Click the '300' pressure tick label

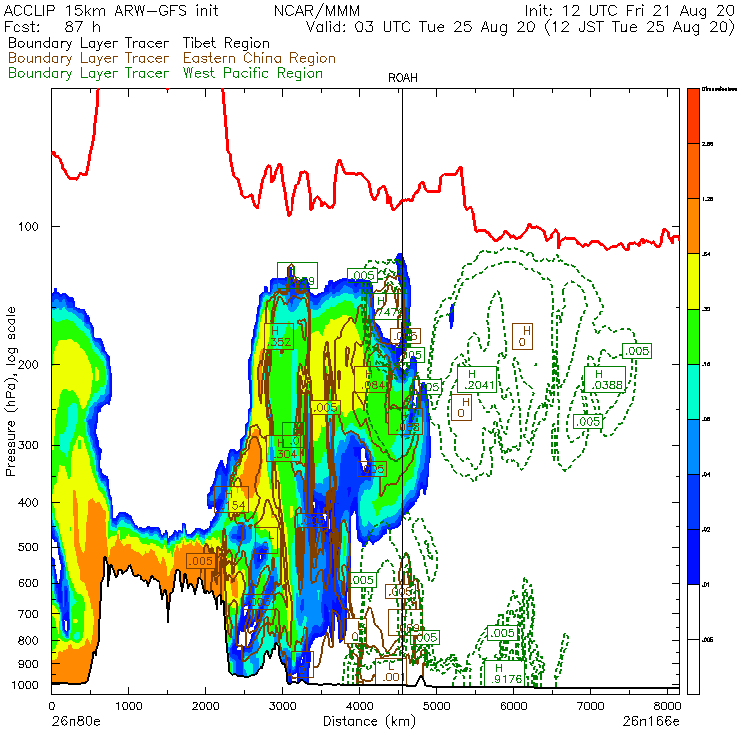point(28,445)
